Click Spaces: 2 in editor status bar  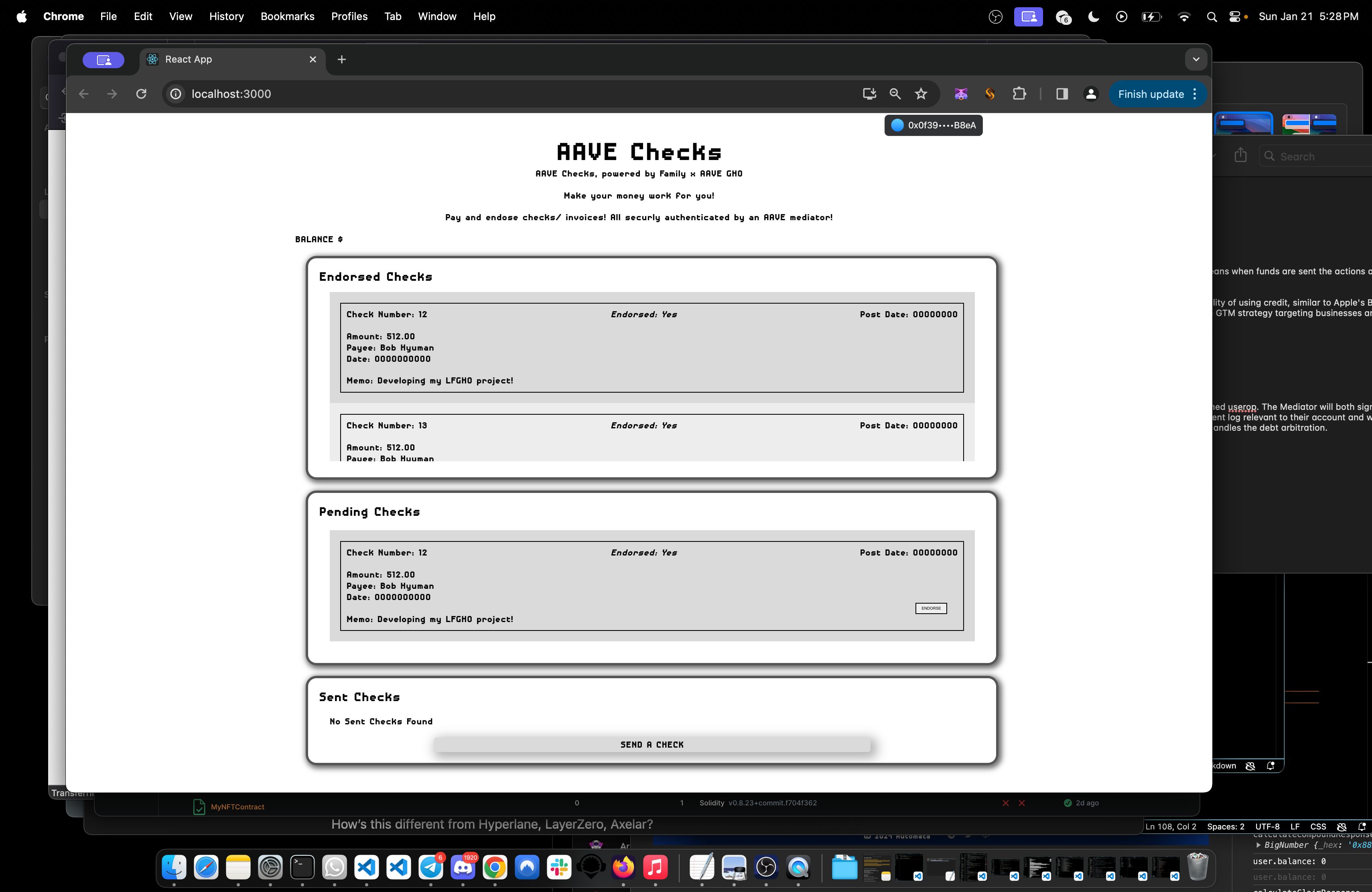coord(1226,826)
